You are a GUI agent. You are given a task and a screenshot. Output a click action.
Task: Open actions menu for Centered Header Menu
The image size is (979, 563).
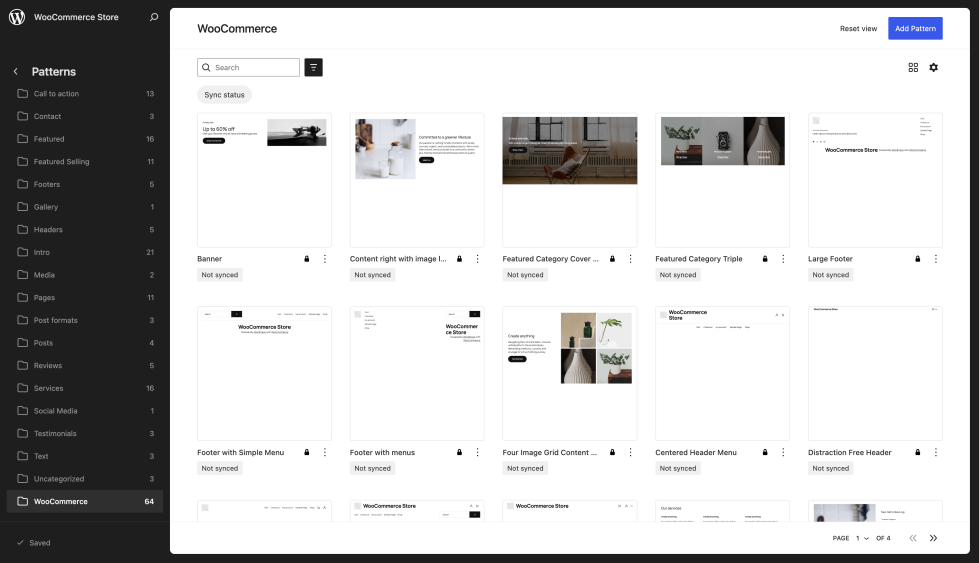click(783, 452)
